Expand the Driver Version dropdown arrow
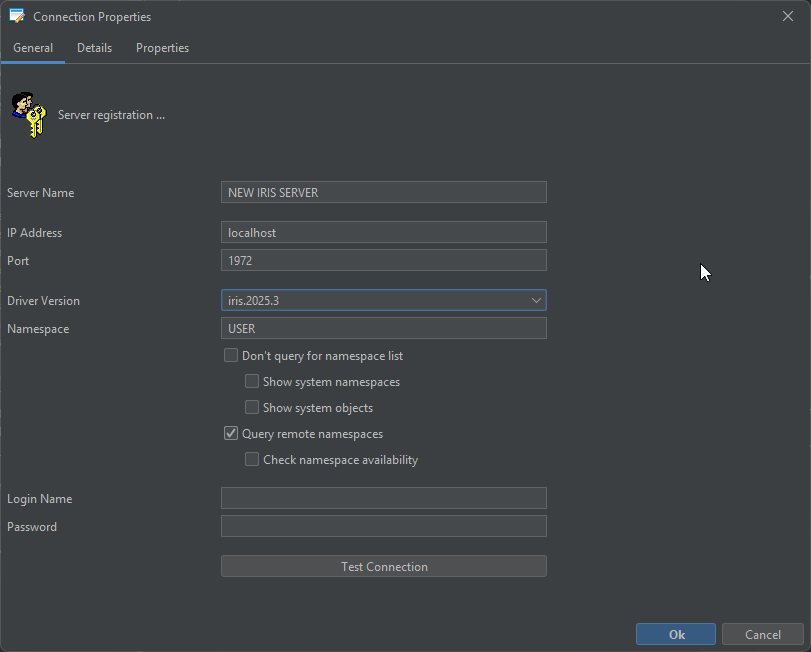The width and height of the screenshot is (811, 652). [x=536, y=300]
